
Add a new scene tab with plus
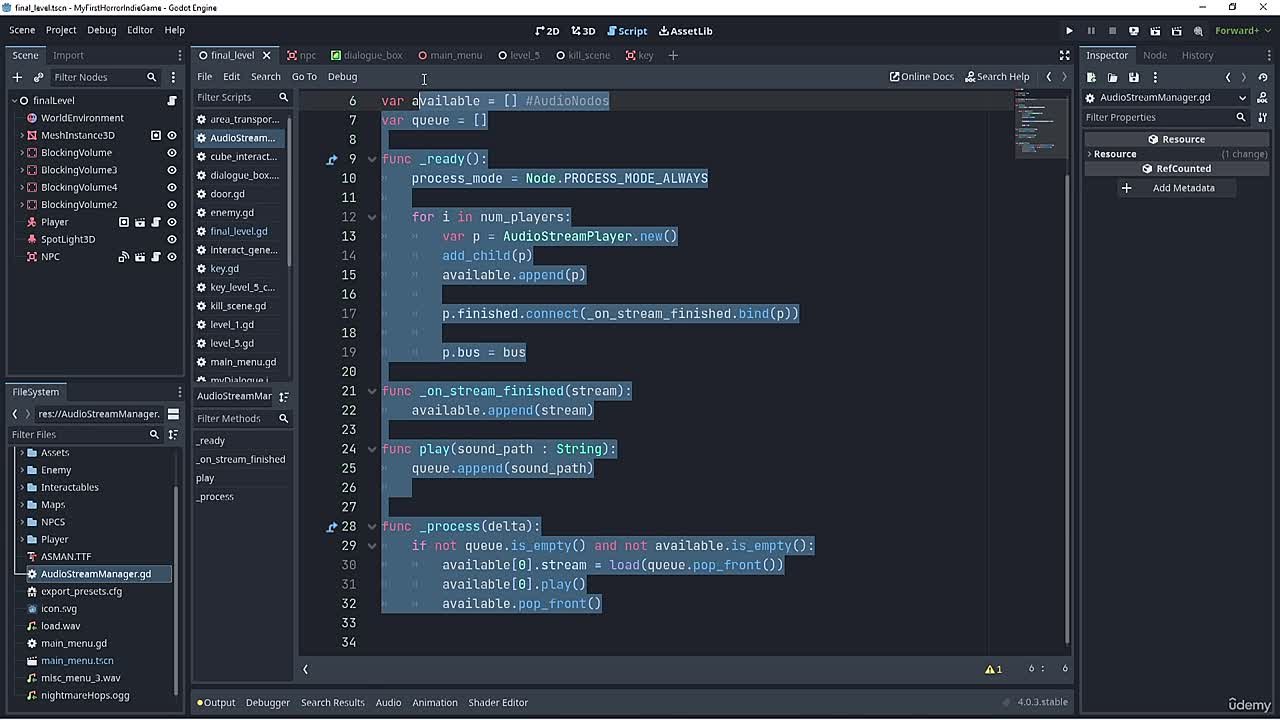[673, 55]
